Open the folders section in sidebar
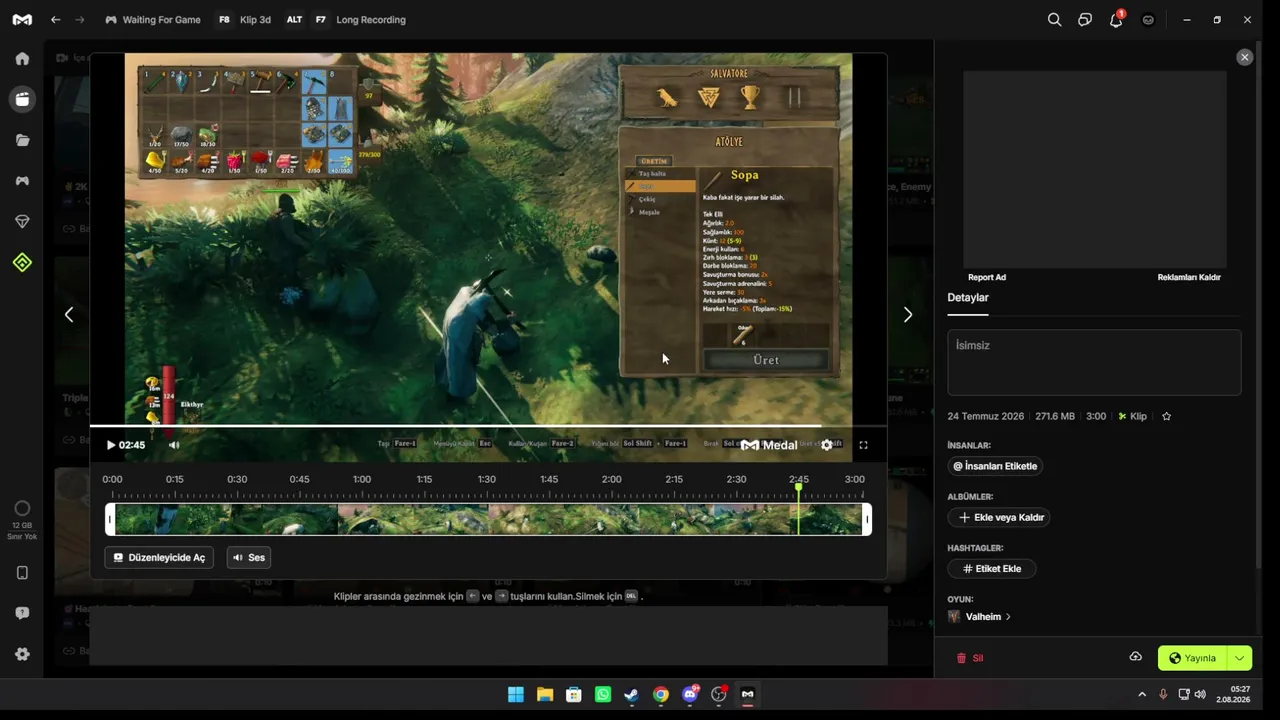The width and height of the screenshot is (1280, 720). coord(22,140)
